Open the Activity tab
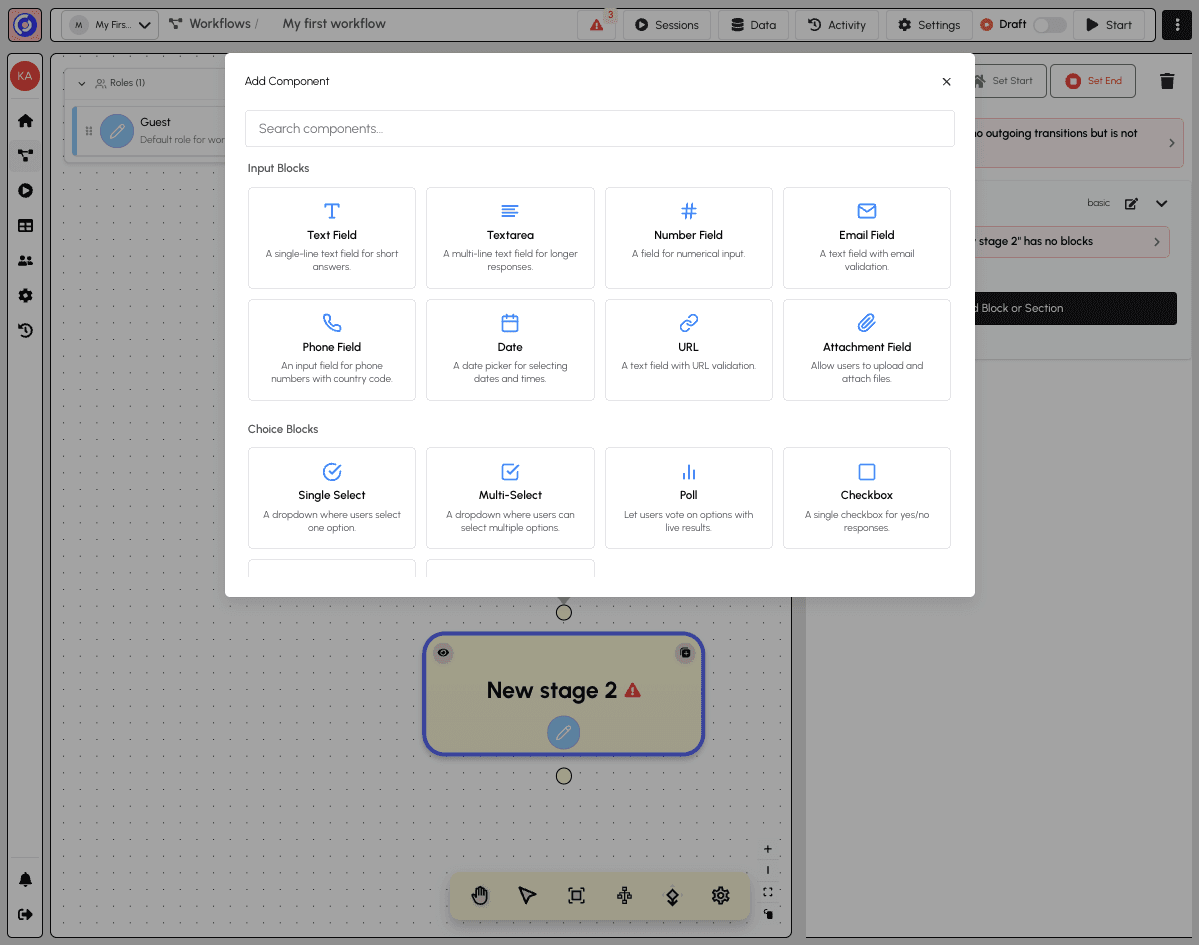1199x945 pixels. pyautogui.click(x=837, y=25)
